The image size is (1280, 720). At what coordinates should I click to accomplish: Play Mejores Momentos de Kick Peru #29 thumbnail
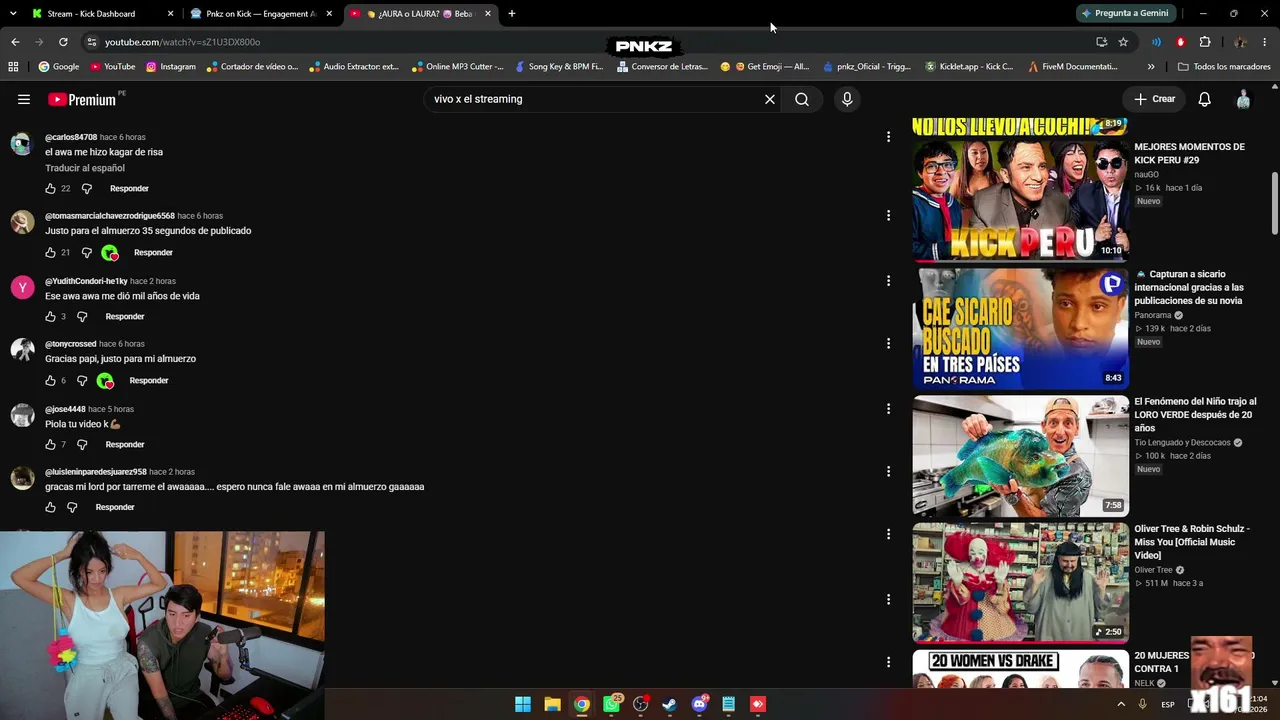(x=1020, y=200)
